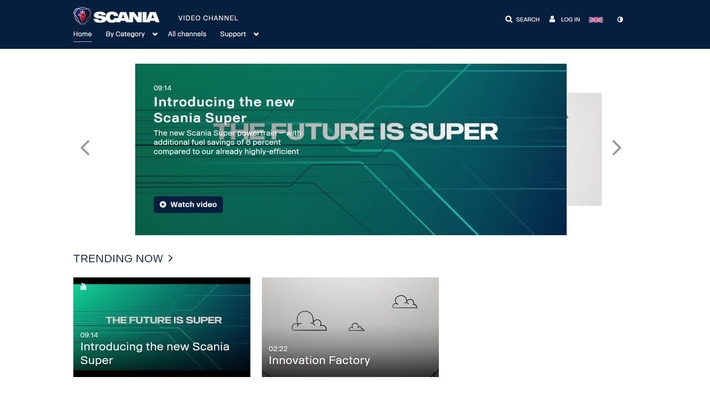Click the SCANIA wordmark

click(x=126, y=17)
